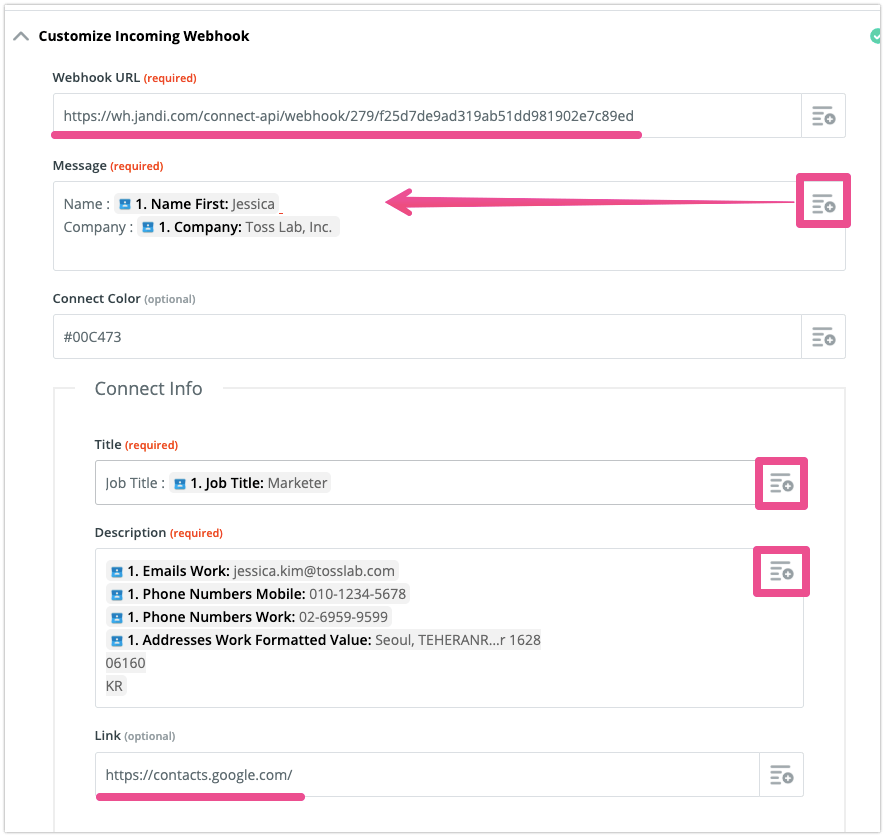The width and height of the screenshot is (885, 837).
Task: Collapse the Customize Incoming Webhook section
Action: coord(20,36)
